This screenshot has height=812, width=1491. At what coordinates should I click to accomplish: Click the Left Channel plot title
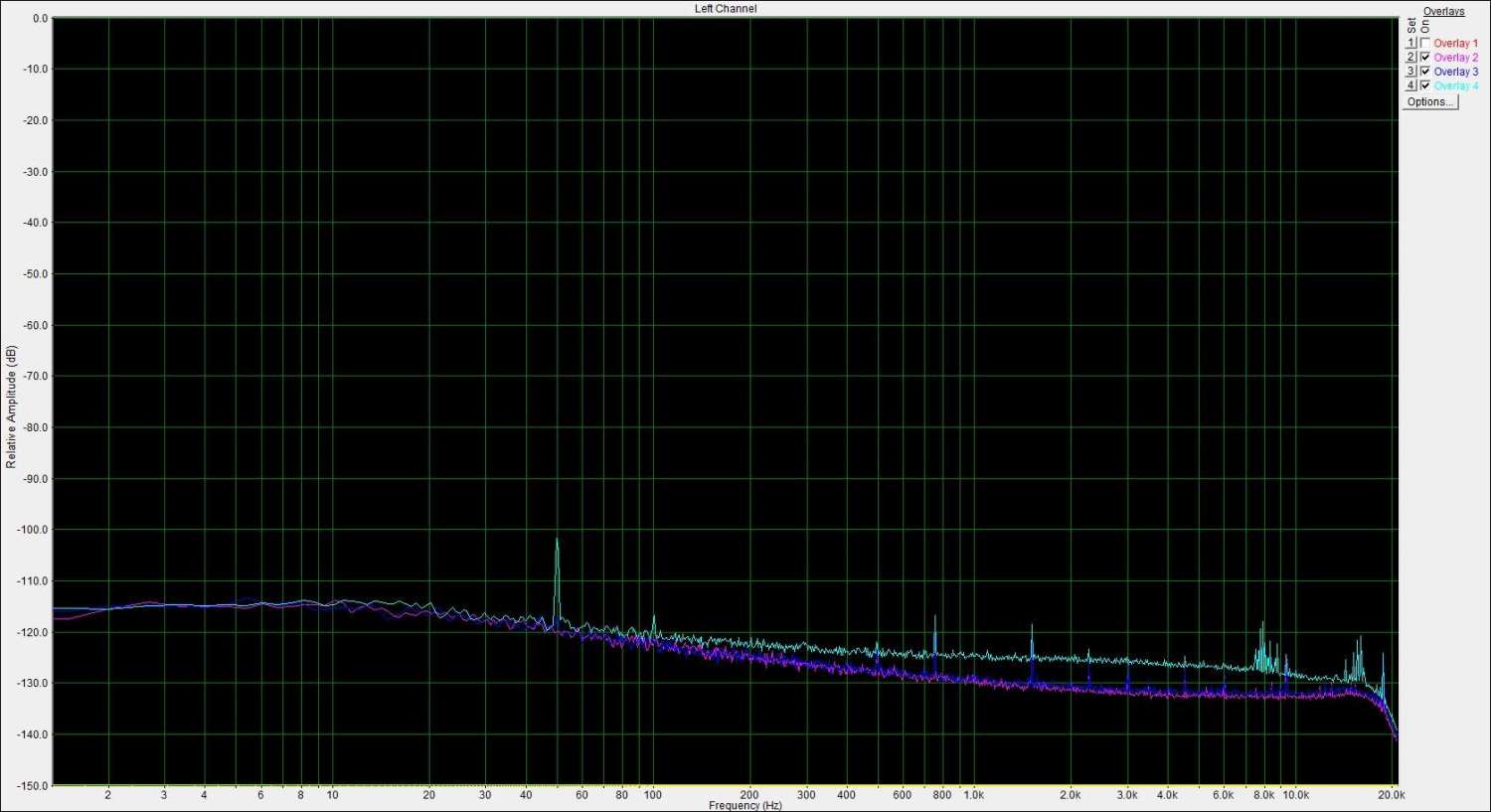(725, 9)
